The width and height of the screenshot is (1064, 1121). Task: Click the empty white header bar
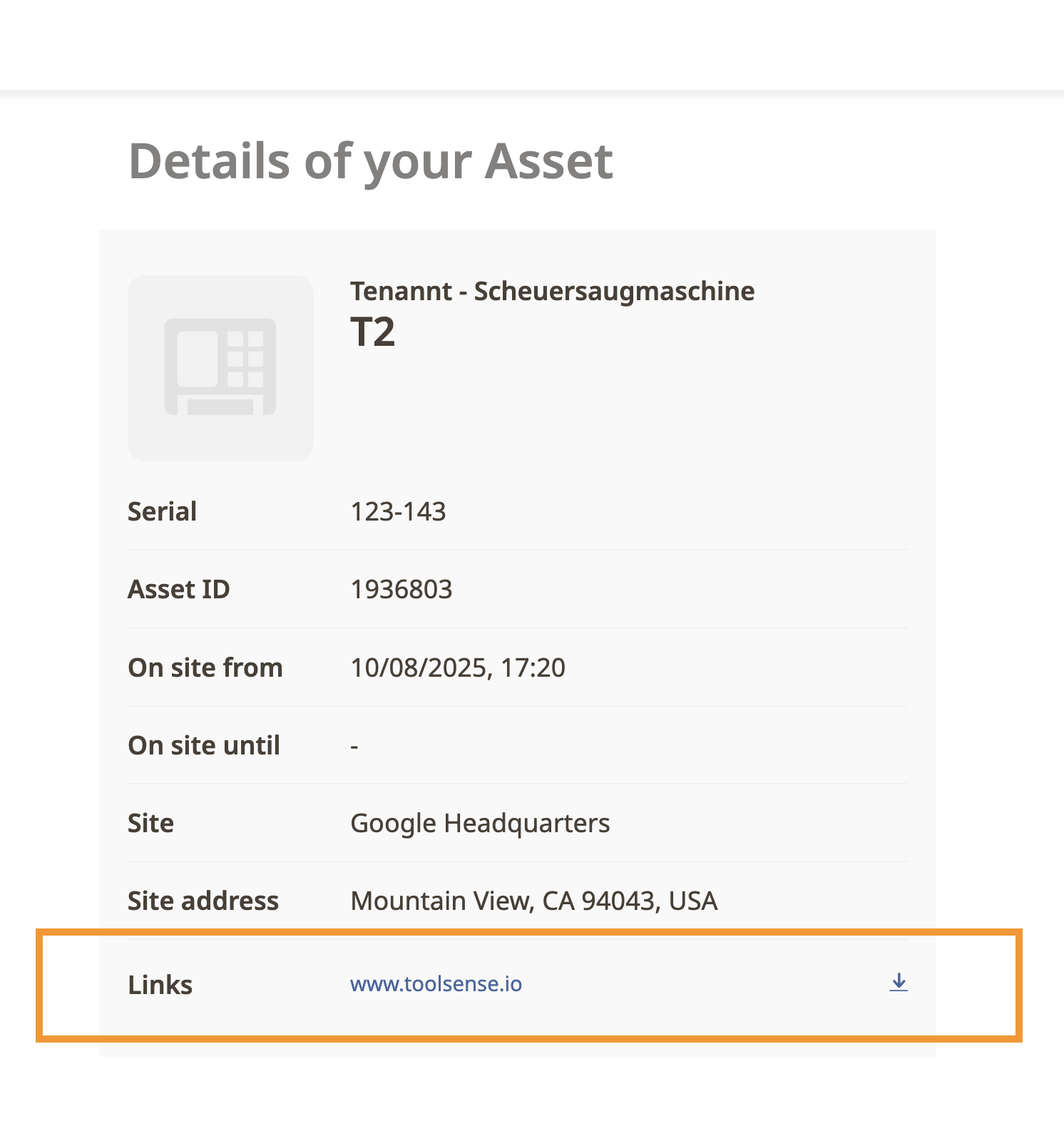click(532, 44)
